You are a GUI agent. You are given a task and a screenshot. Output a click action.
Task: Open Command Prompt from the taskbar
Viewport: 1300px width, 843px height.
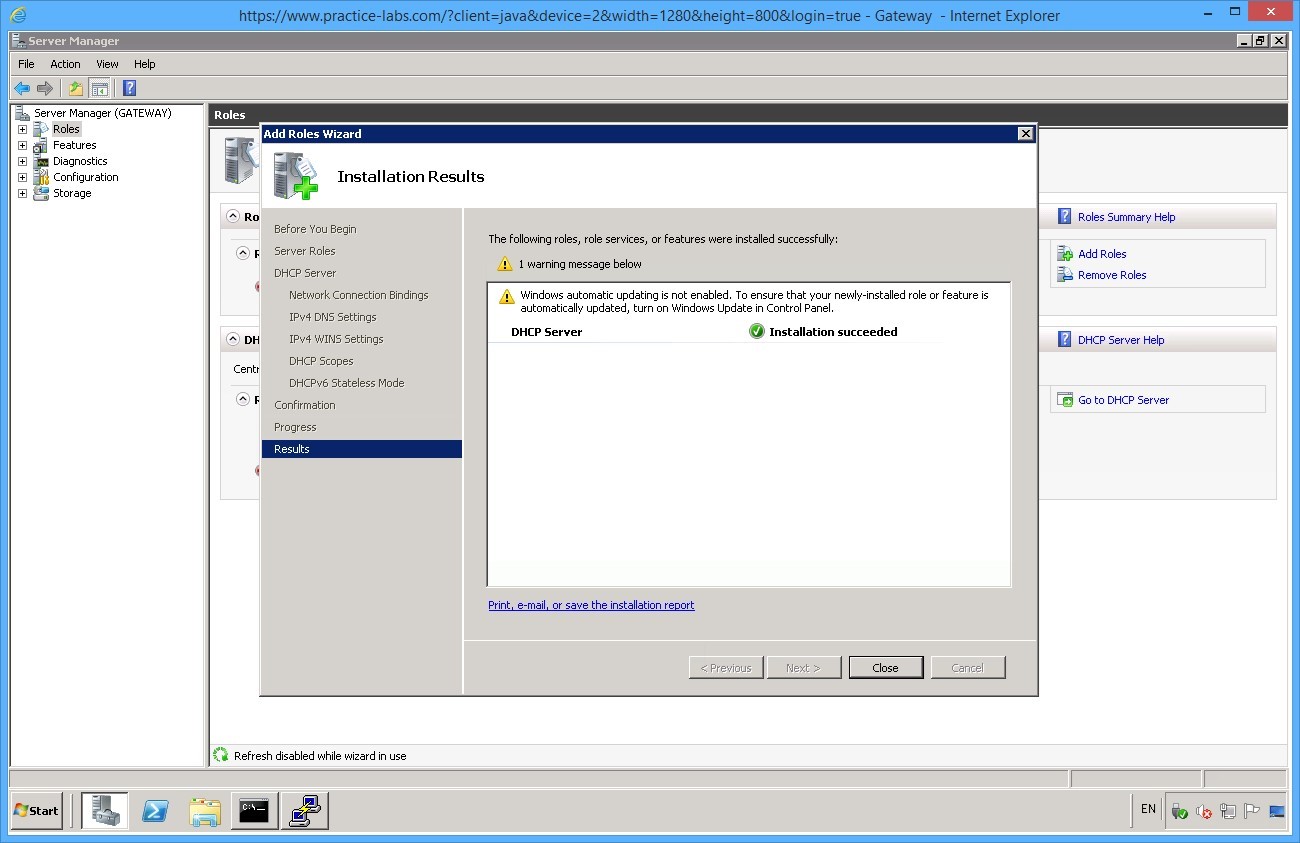[255, 811]
